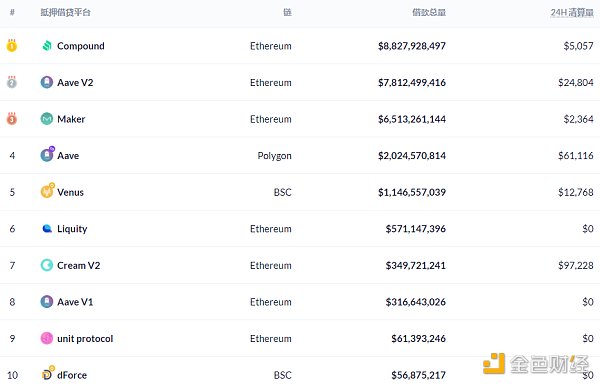Click the Cream V2 logo icon
The width and height of the screenshot is (600, 385).
pos(47,265)
